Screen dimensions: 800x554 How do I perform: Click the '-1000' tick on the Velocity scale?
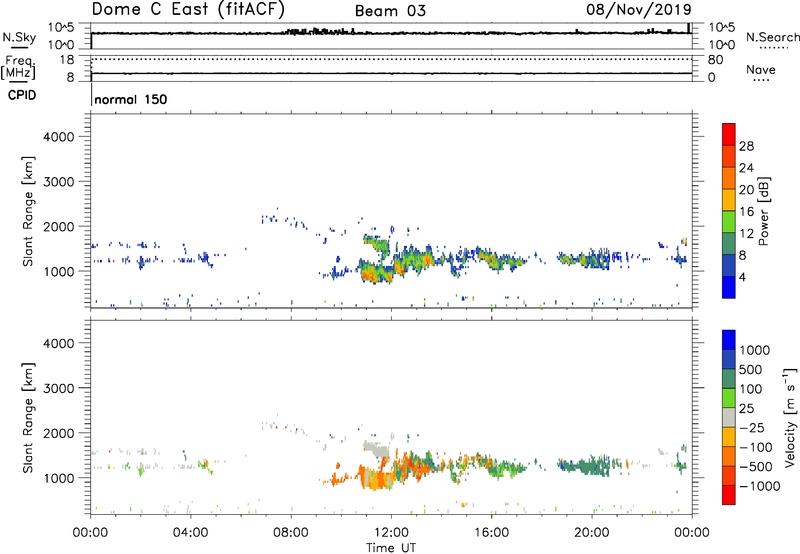click(x=759, y=486)
